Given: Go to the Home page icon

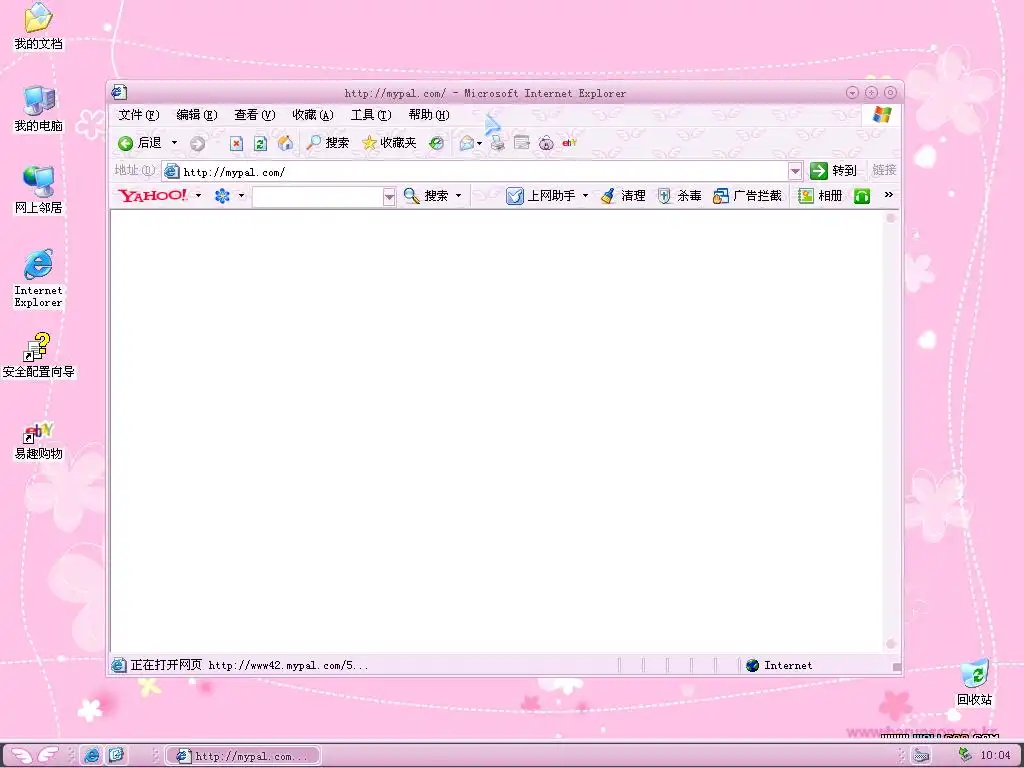Looking at the screenshot, I should 285,143.
